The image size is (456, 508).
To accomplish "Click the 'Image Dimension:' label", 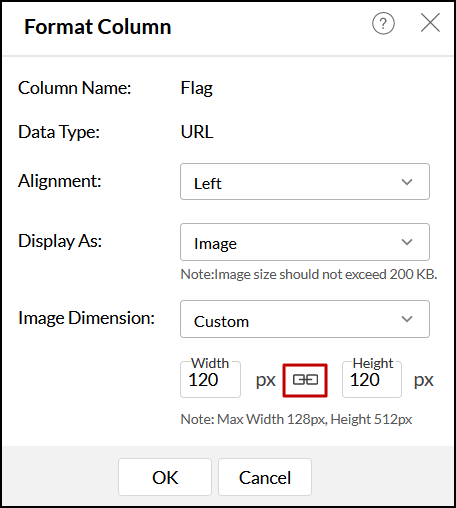I will (x=87, y=318).
